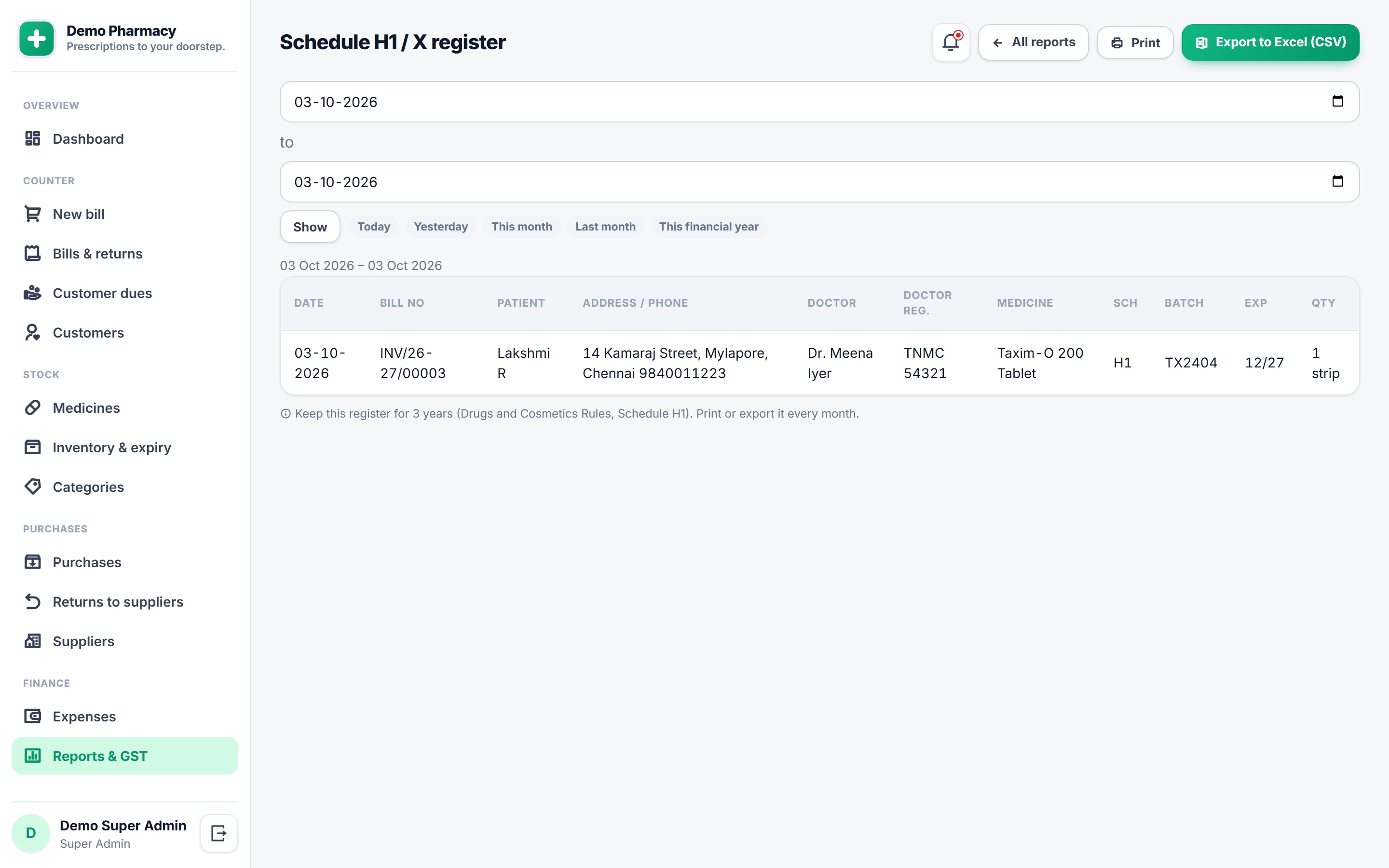Pick This financial year range
The width and height of the screenshot is (1389, 868).
[x=708, y=227]
